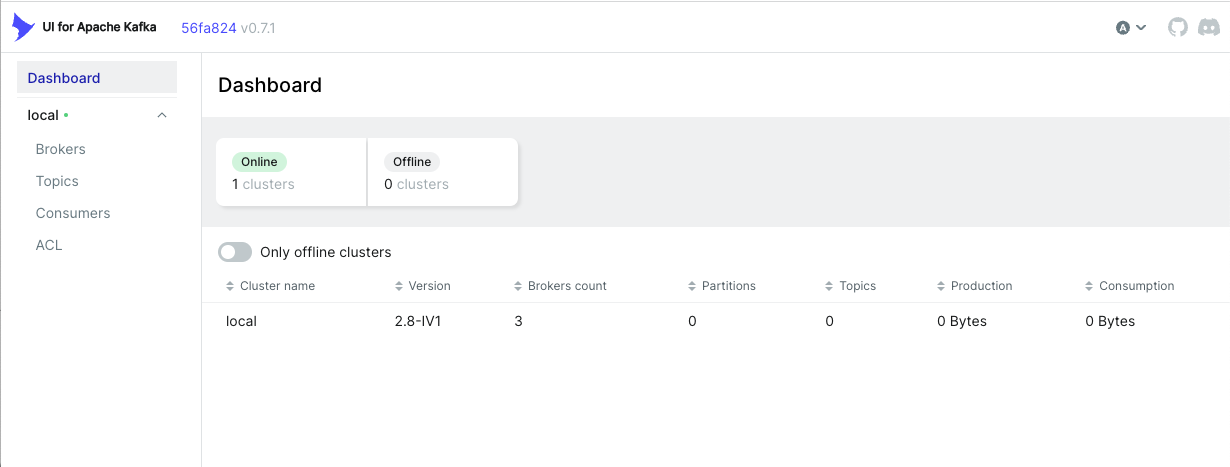Select Dashboard in the sidebar

97,78
